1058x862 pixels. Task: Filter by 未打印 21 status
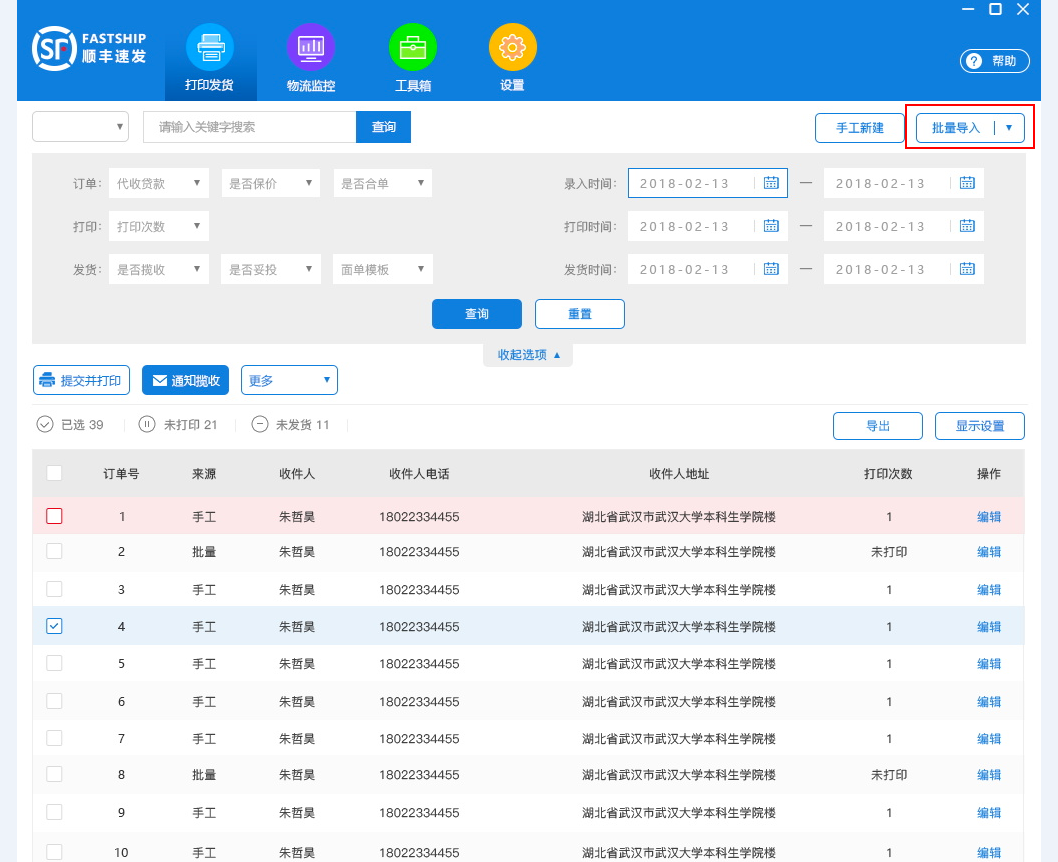[179, 425]
